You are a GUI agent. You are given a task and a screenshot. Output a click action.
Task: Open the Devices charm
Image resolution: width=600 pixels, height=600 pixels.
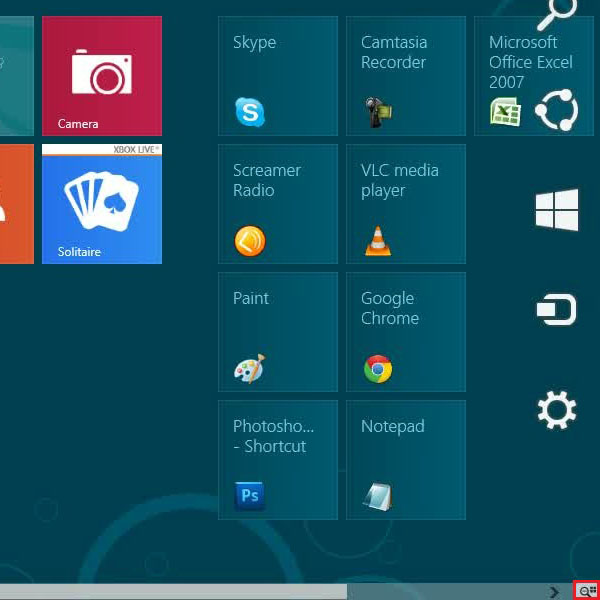pos(557,310)
